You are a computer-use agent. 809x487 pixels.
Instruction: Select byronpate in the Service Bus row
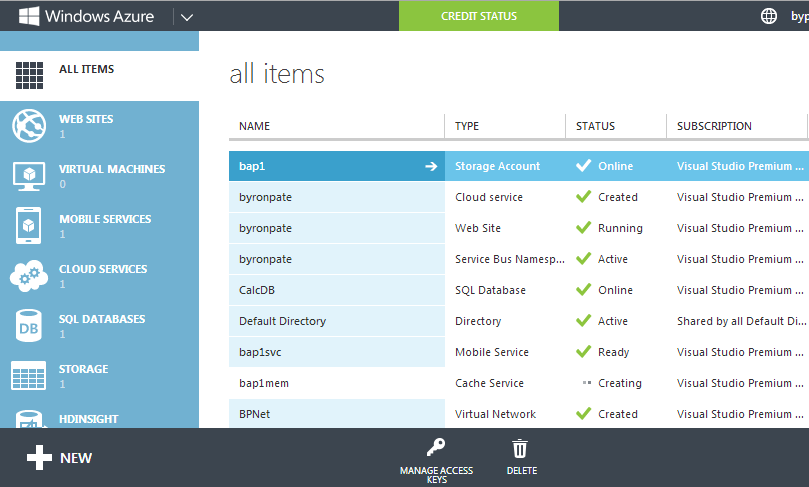pos(265,259)
